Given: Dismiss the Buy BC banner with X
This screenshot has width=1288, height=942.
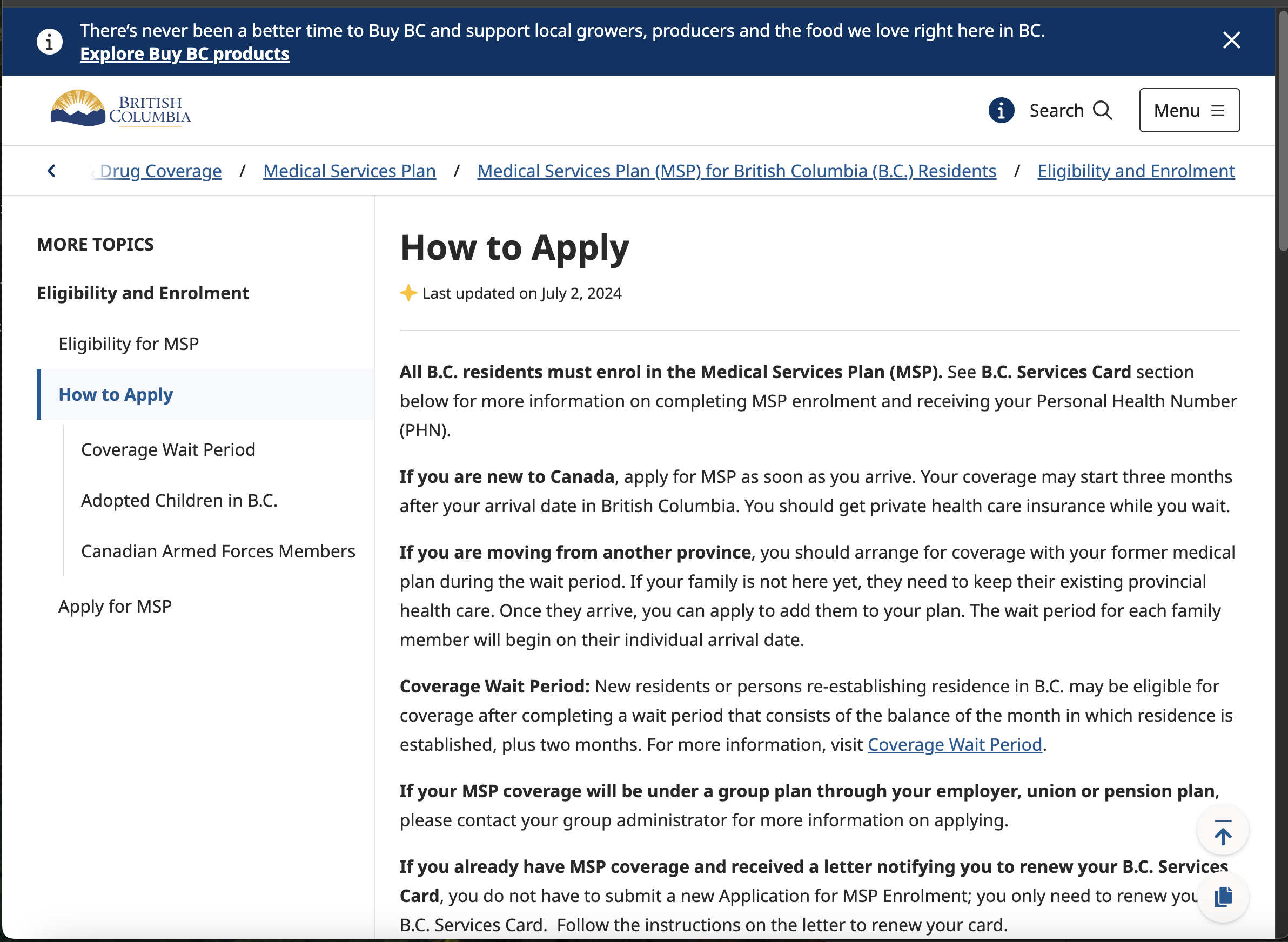Looking at the screenshot, I should [1231, 41].
